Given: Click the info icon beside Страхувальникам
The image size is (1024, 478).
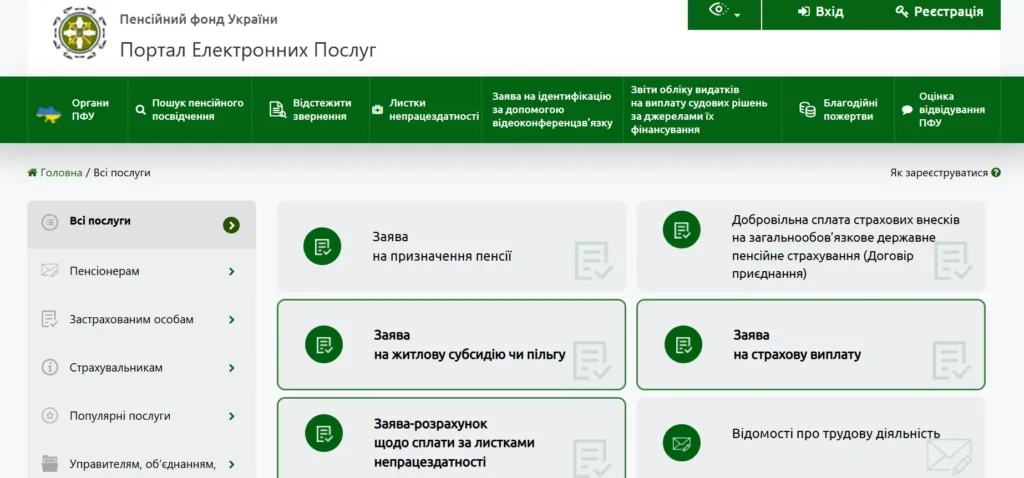Looking at the screenshot, I should [50, 368].
